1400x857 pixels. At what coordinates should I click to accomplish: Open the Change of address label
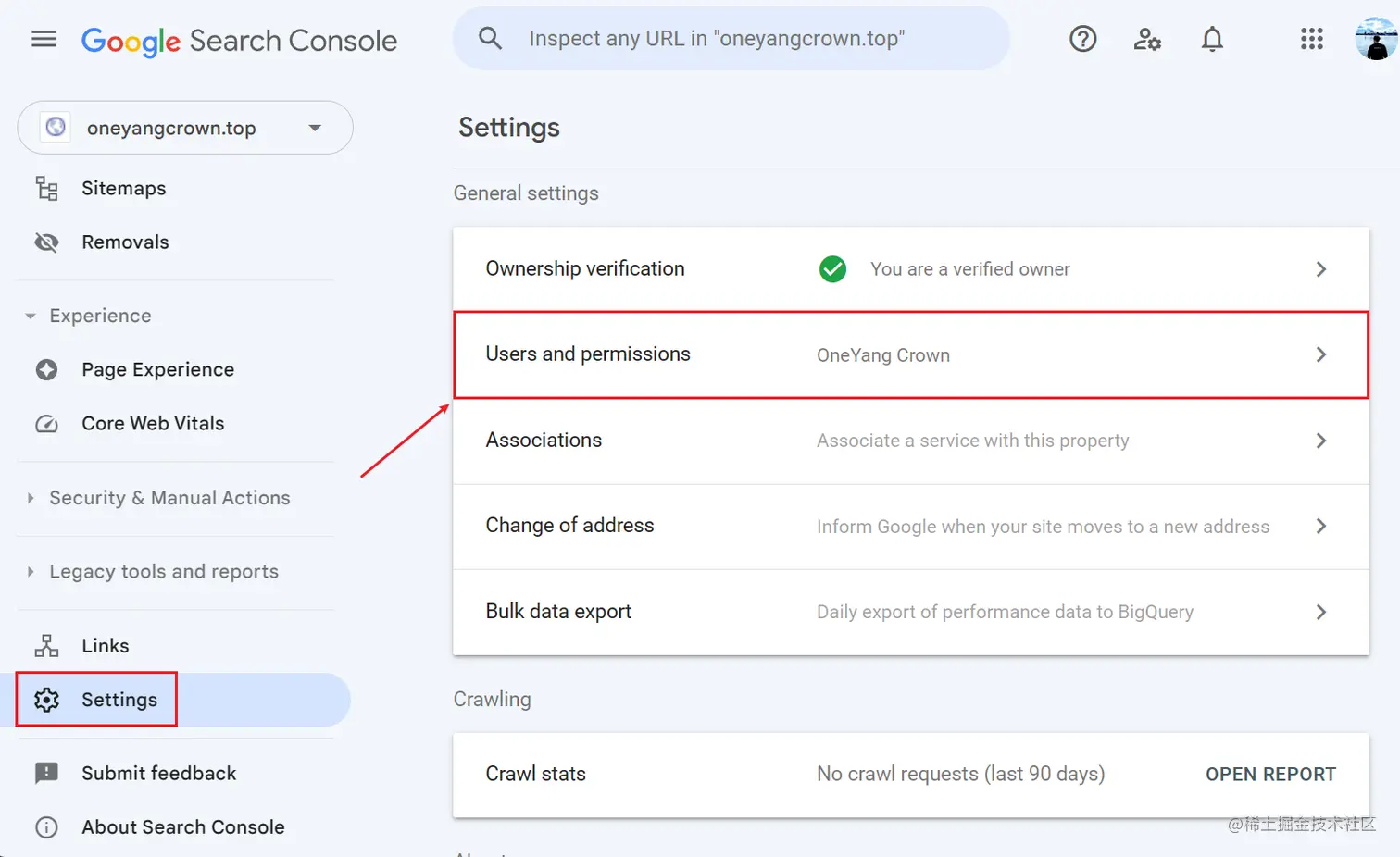(x=569, y=525)
